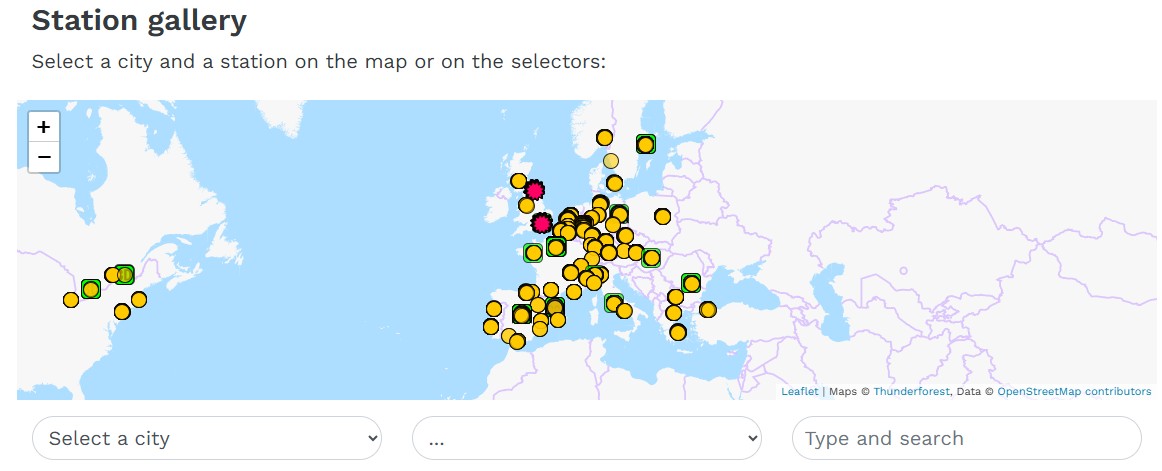Screen dimensions: 1162x471
Task: Select the northernmost yellow marker in Scandinavia
Action: coord(604,137)
